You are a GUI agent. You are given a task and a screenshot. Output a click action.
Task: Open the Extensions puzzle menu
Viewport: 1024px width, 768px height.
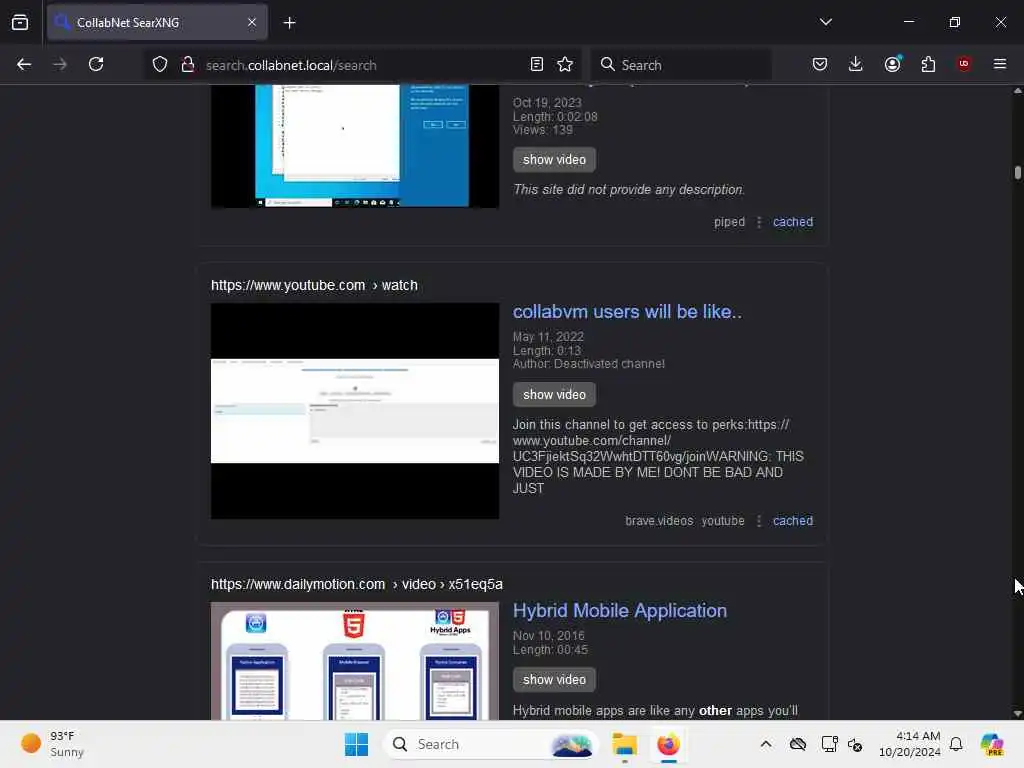click(x=928, y=64)
